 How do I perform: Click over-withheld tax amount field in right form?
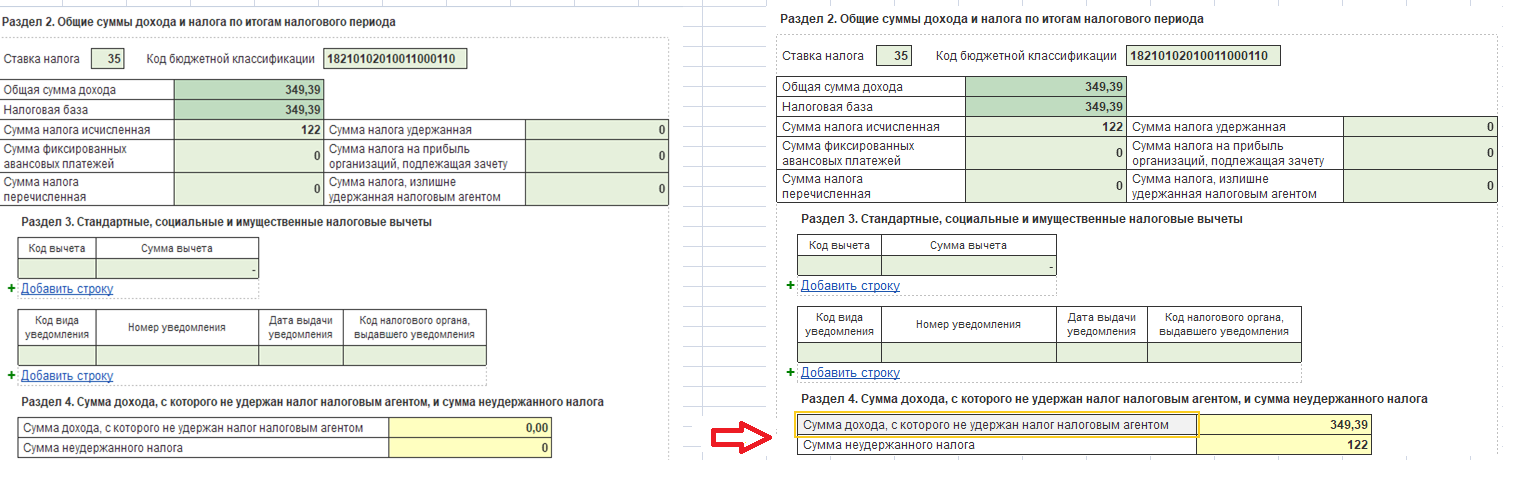tap(1420, 186)
